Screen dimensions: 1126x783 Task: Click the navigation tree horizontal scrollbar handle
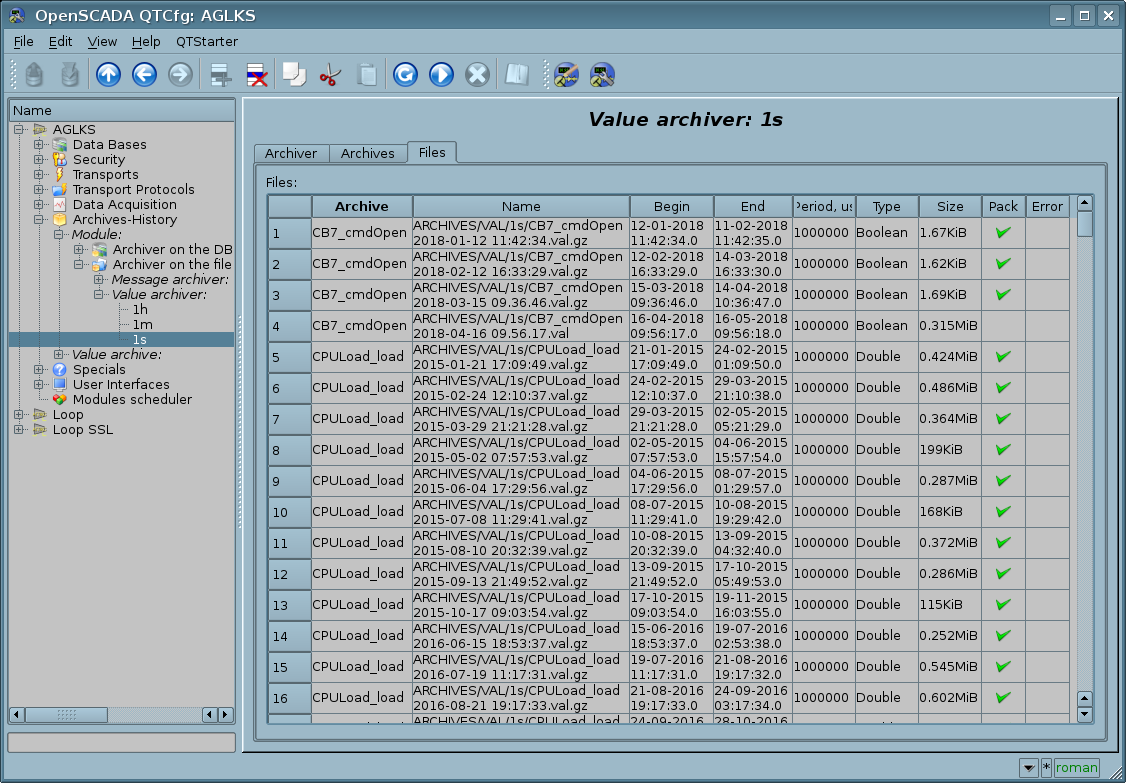(66, 715)
